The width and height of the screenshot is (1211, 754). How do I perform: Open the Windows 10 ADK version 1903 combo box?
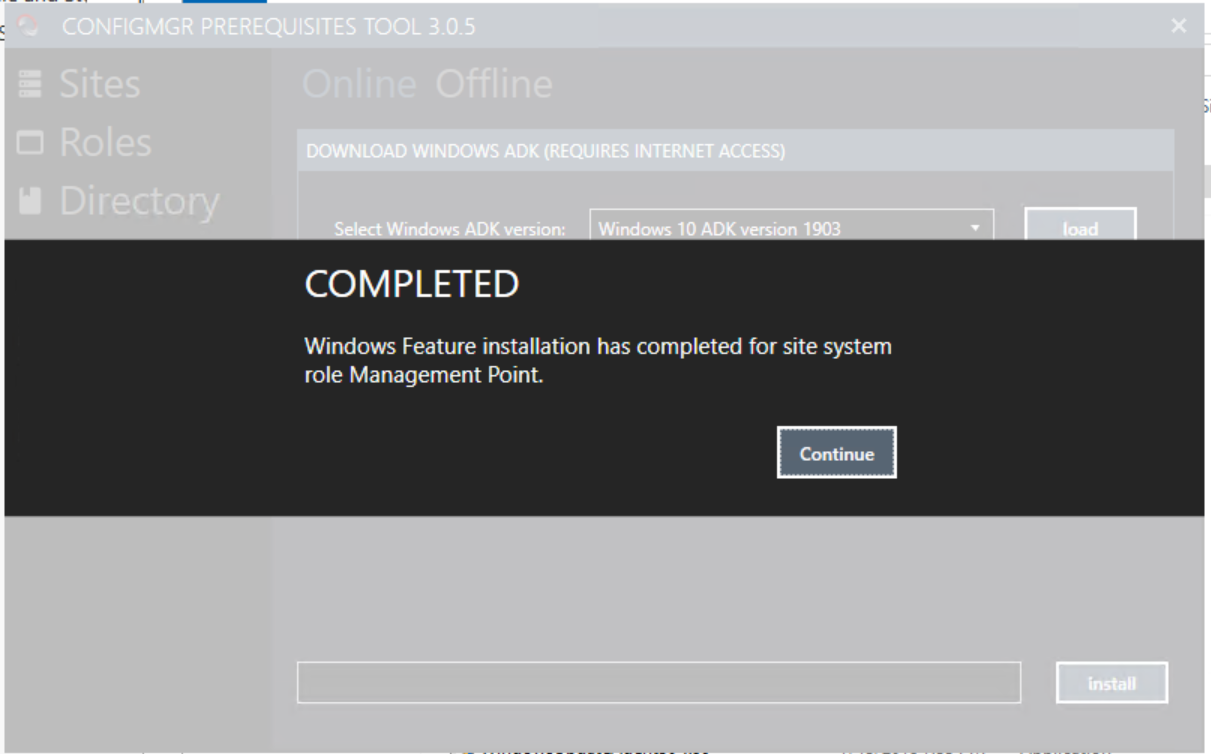point(791,228)
